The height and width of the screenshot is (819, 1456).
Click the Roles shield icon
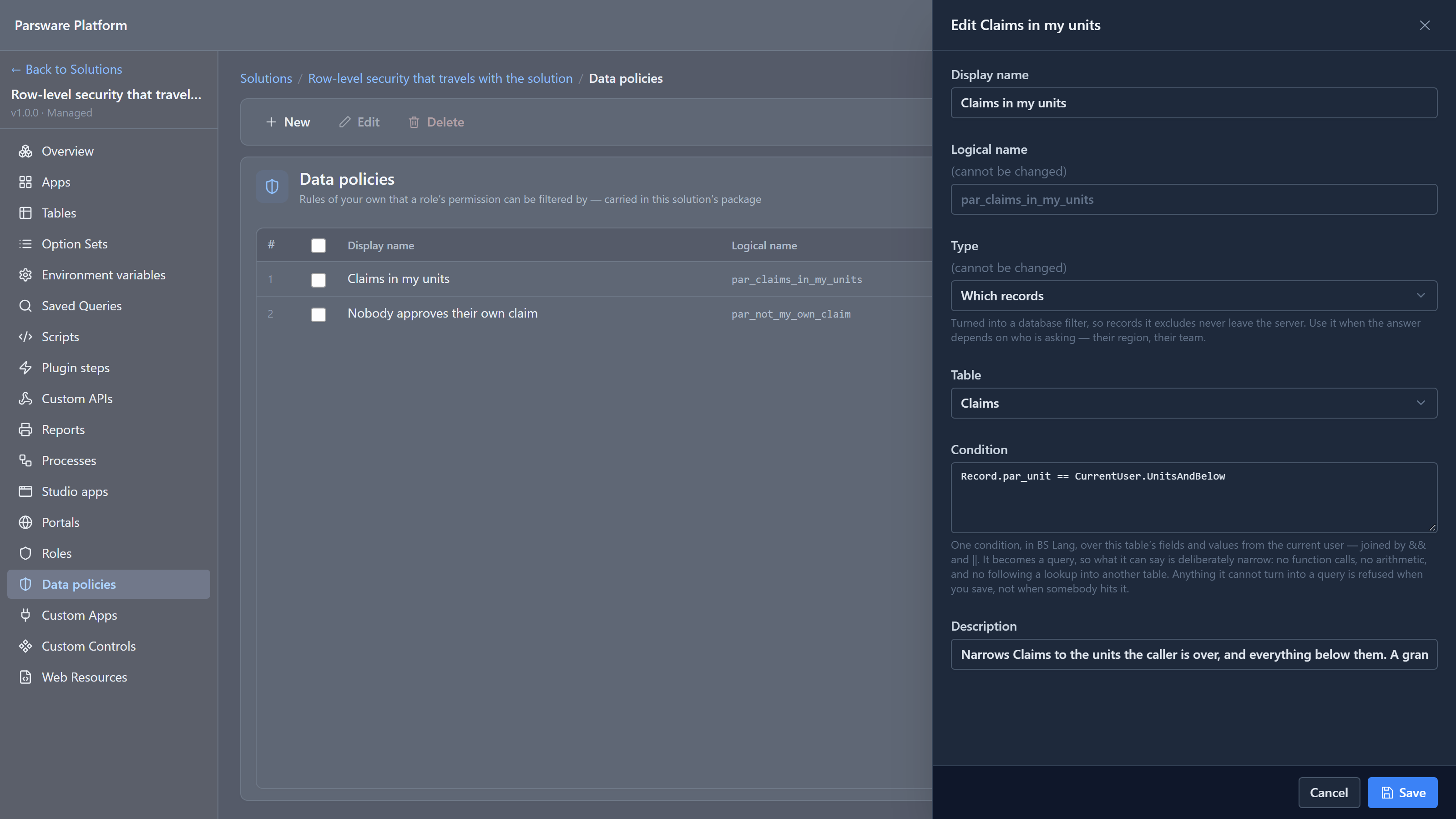(x=25, y=553)
